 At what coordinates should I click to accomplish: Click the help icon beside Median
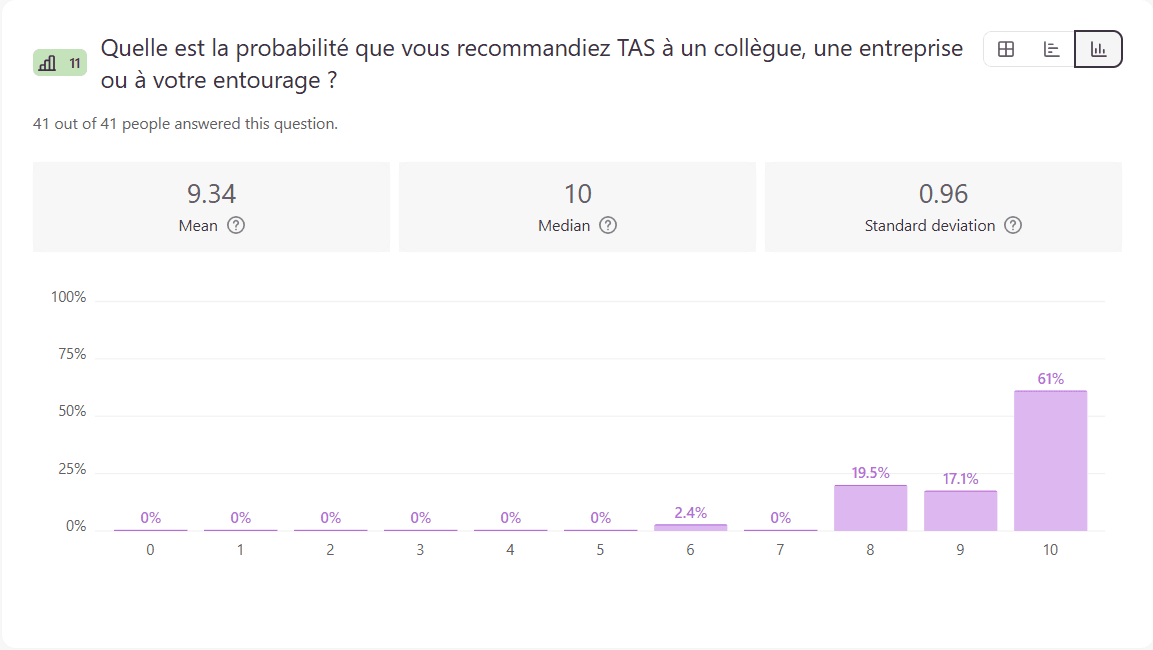608,225
